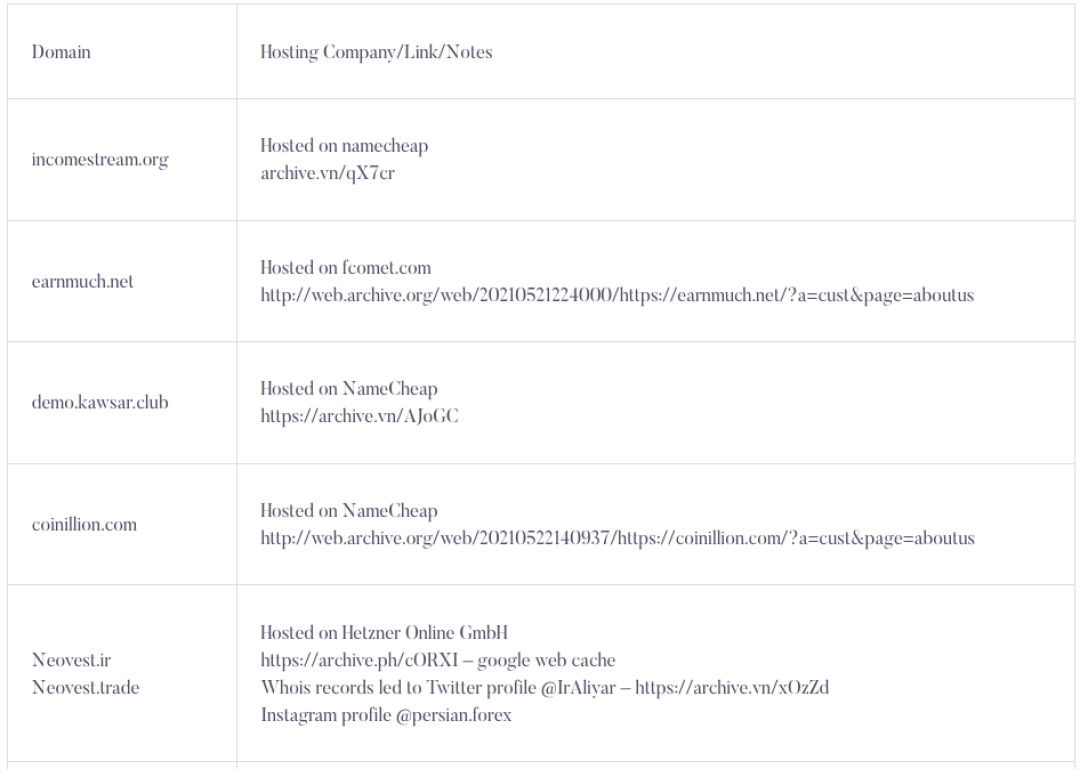Open the web.archive.org coinillion.com aboutus link

(617, 539)
